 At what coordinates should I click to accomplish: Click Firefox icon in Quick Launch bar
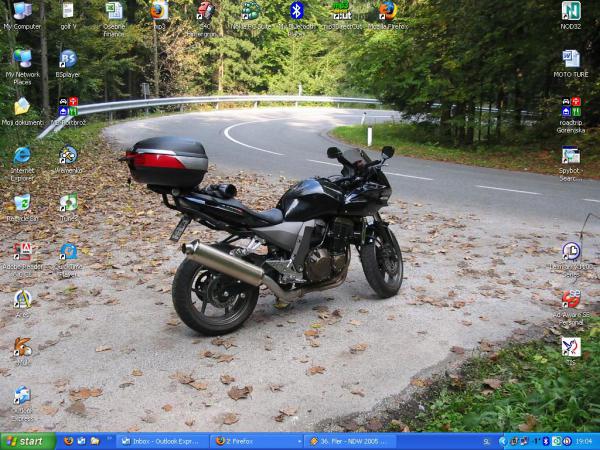68,441
